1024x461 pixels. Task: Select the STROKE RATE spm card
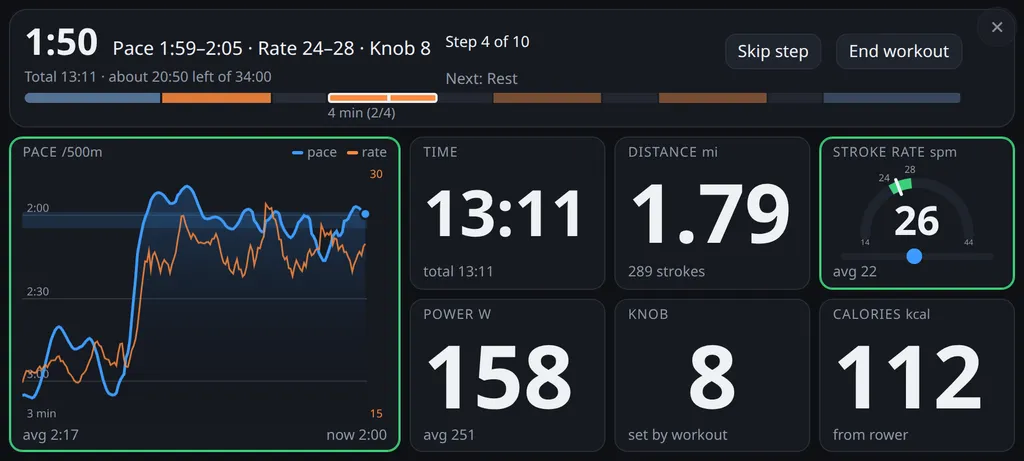tap(917, 213)
